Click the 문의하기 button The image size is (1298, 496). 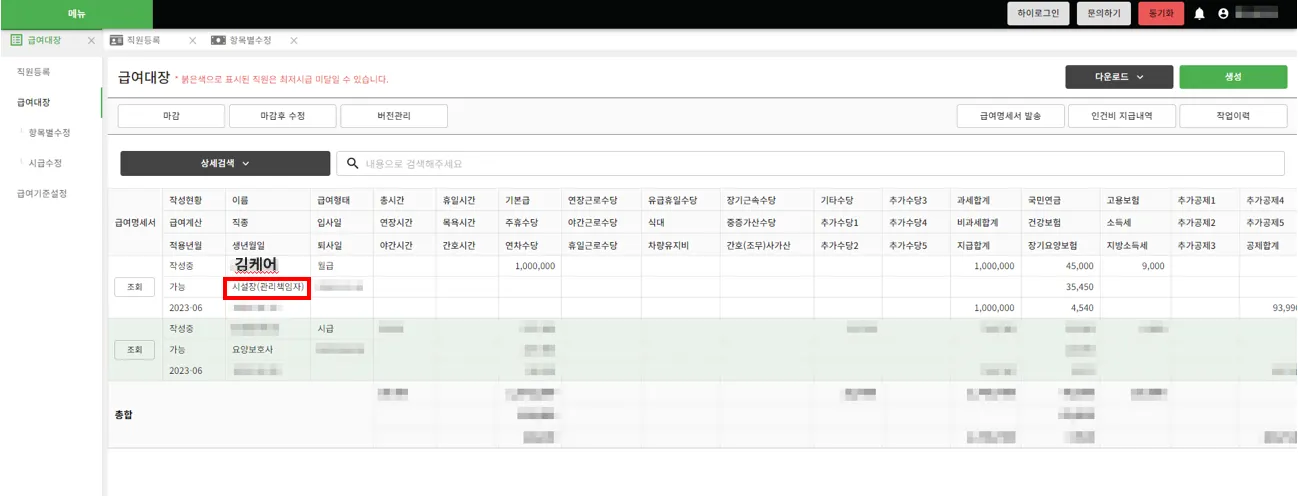coord(1104,14)
